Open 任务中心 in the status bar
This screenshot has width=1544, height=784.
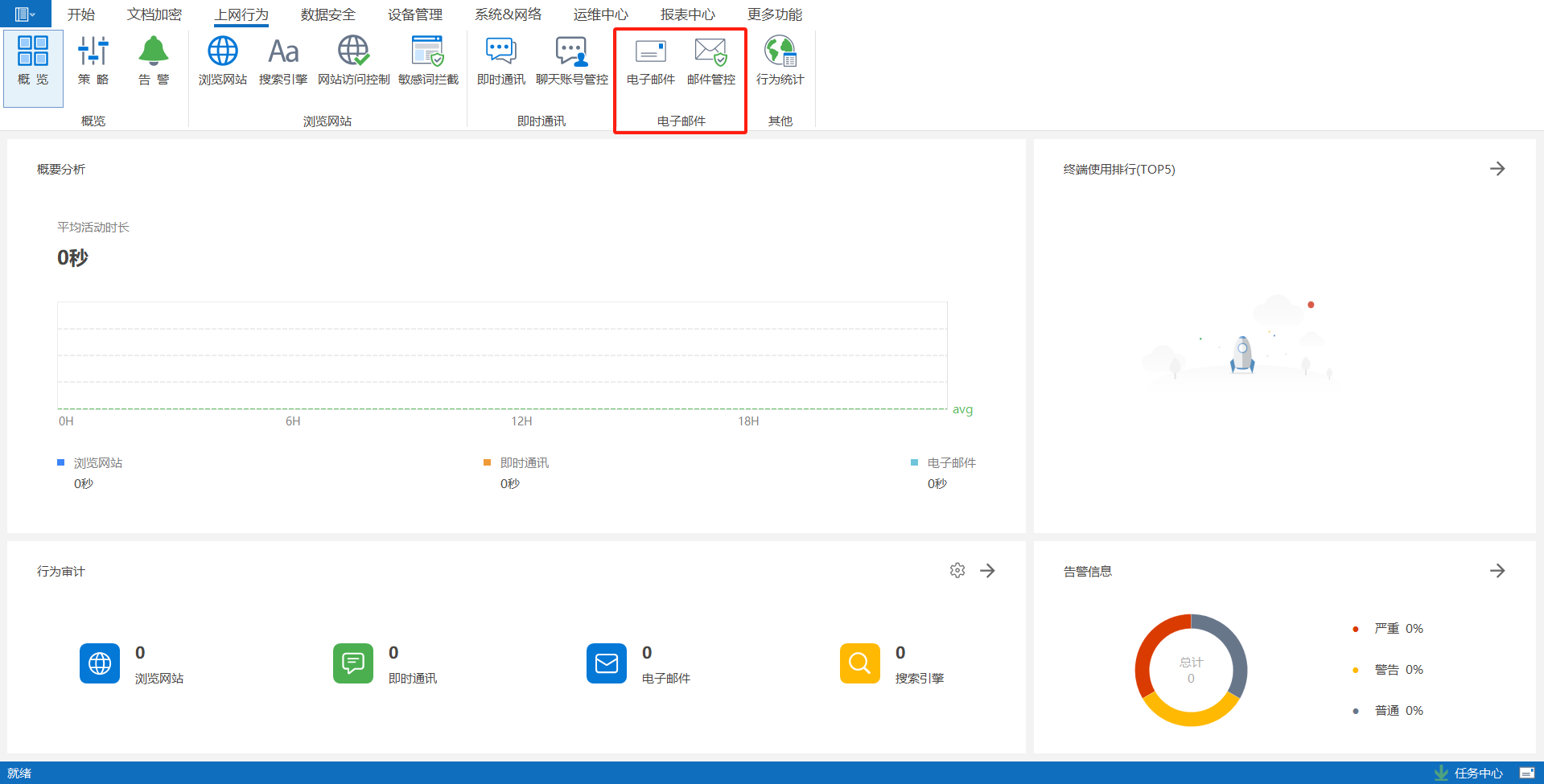point(1469,773)
